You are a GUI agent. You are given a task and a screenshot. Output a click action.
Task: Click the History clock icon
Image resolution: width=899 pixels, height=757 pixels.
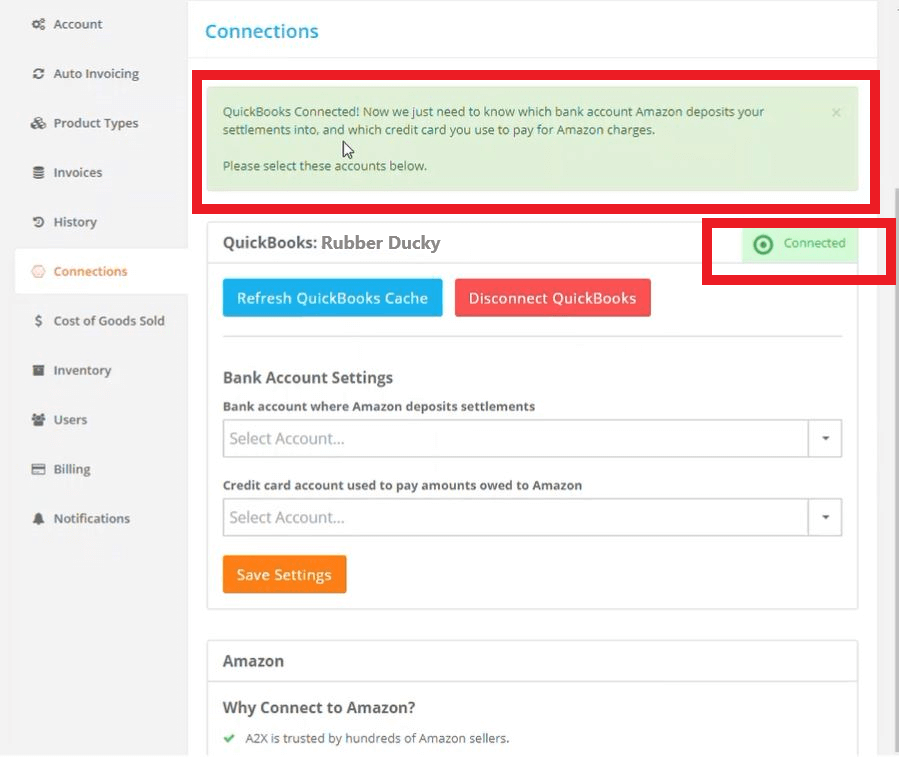[x=38, y=222]
